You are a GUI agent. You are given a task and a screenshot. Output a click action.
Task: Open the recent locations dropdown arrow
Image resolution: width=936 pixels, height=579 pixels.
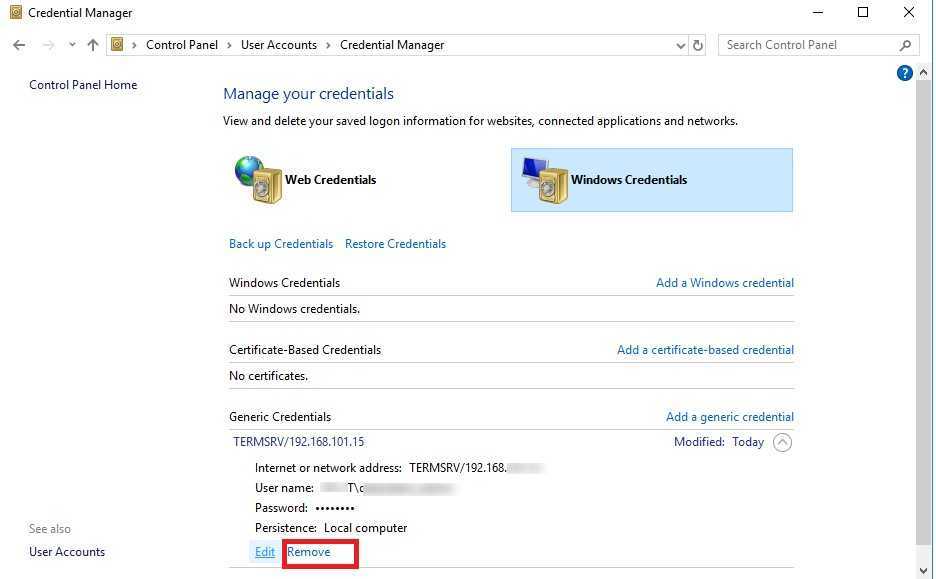tap(72, 45)
